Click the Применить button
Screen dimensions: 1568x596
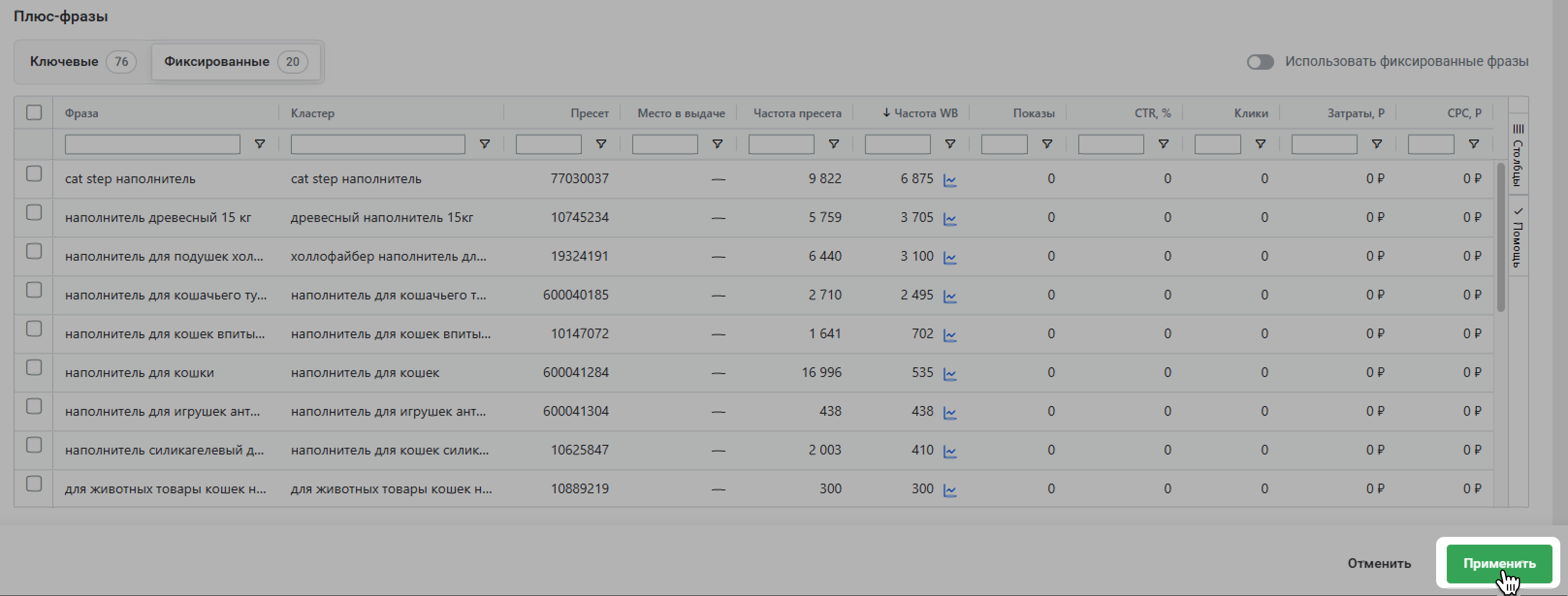click(1499, 564)
